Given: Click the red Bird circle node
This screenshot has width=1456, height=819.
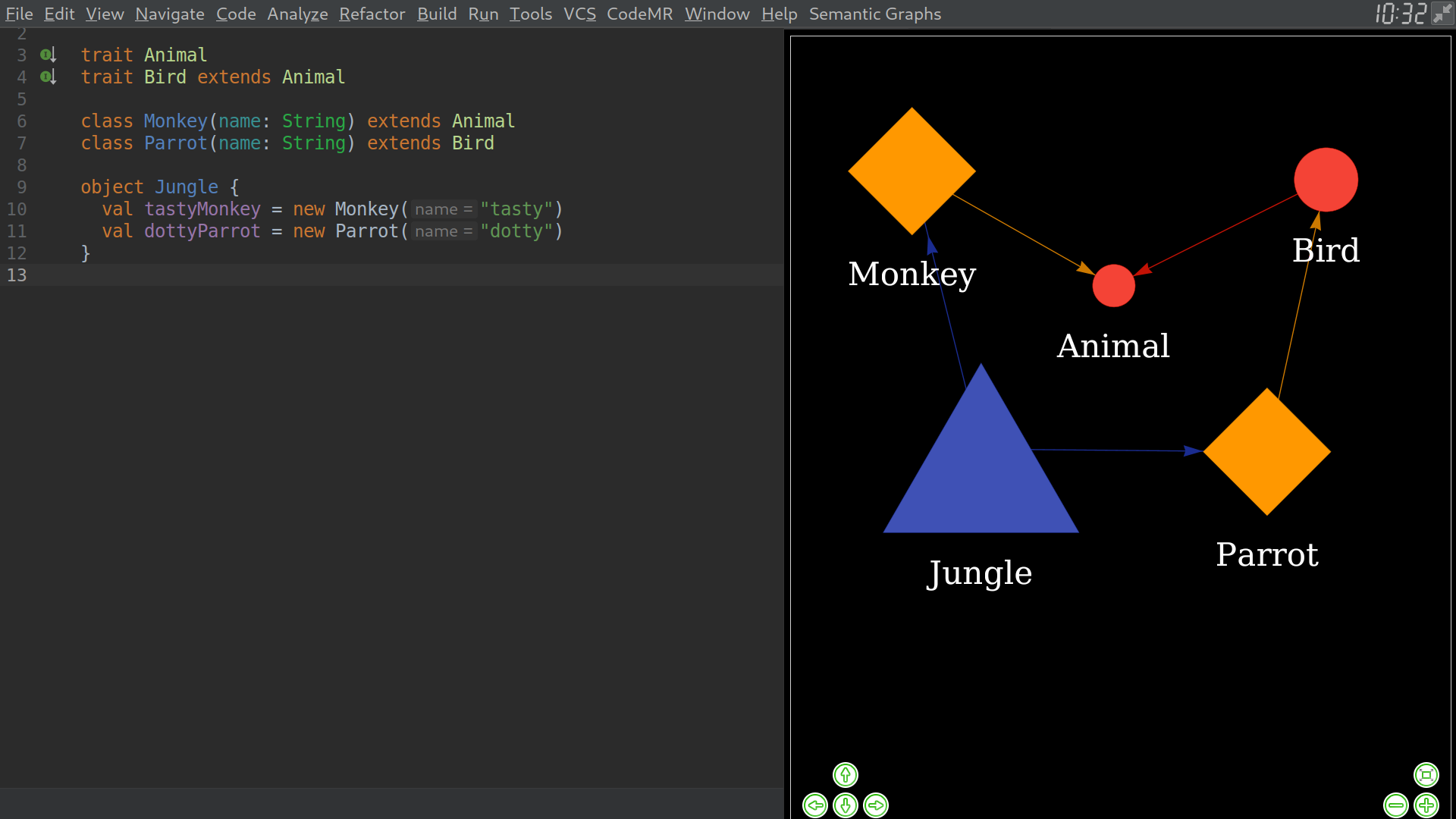Looking at the screenshot, I should pos(1326,180).
